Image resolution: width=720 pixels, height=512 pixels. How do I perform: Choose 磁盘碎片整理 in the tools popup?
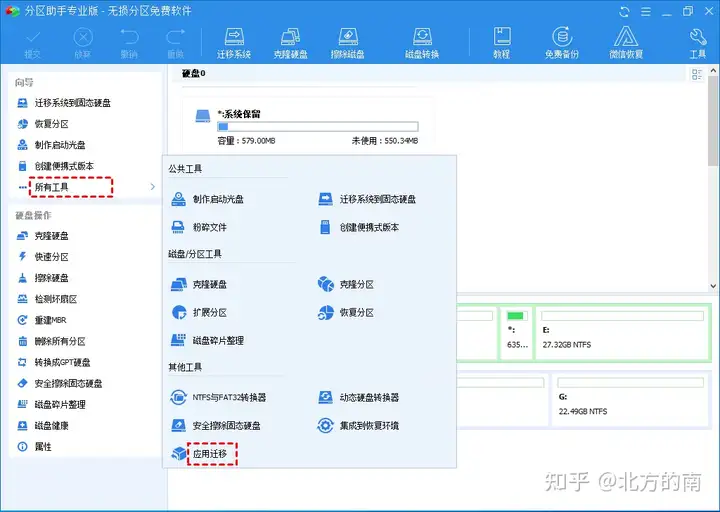point(208,340)
